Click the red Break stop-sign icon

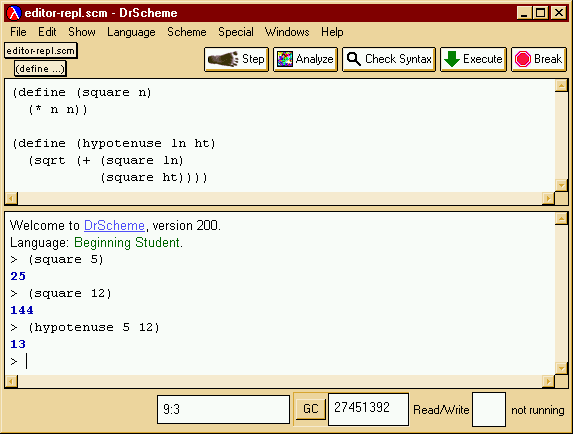tap(523, 59)
